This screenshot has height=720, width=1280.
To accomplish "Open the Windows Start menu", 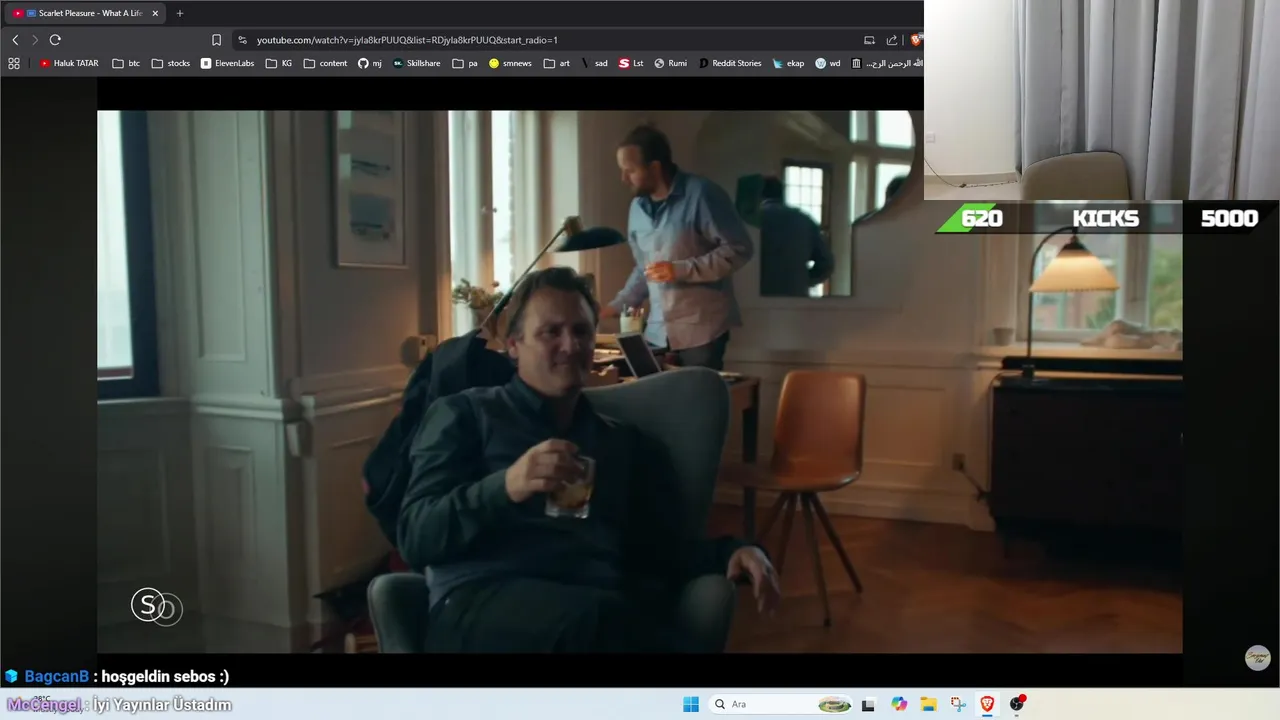I will 691,704.
